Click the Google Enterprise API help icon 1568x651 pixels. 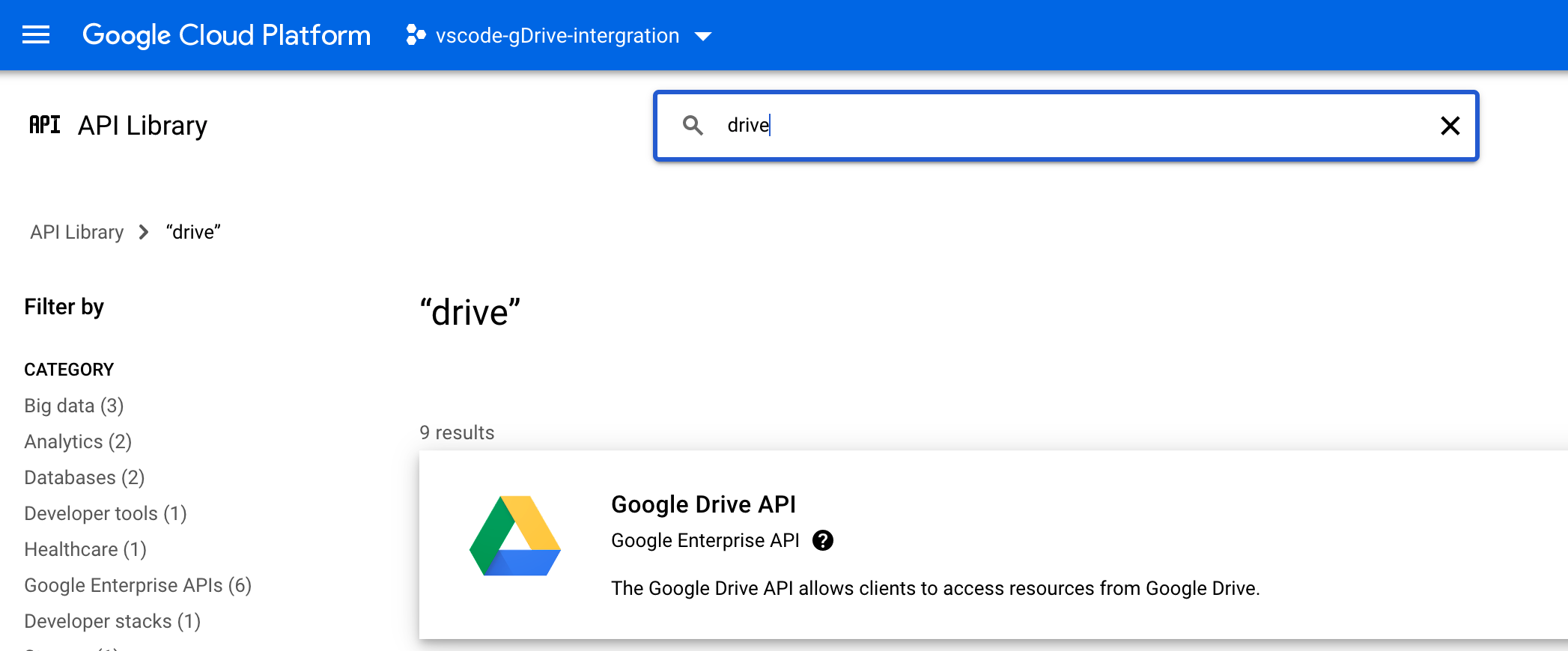[x=823, y=540]
